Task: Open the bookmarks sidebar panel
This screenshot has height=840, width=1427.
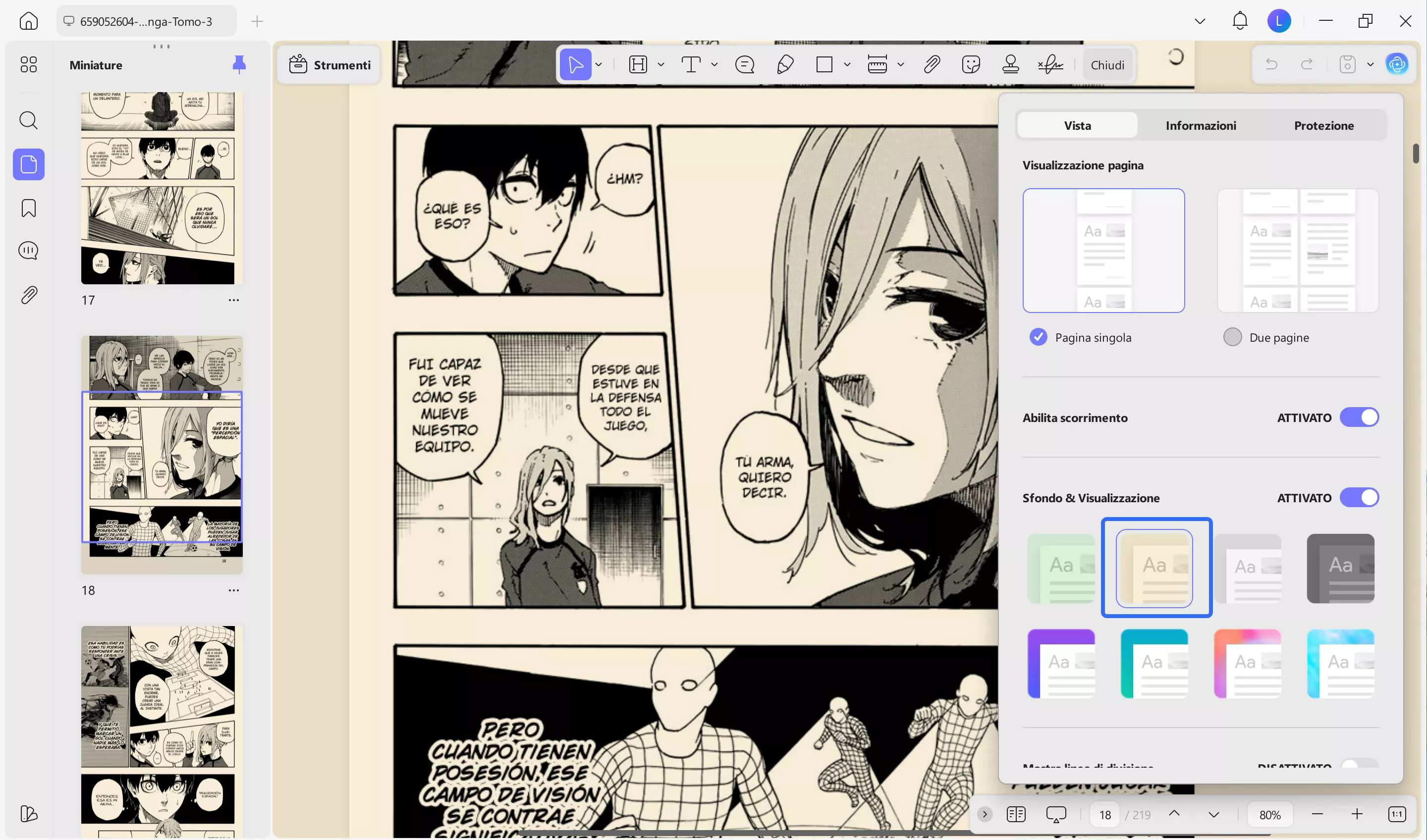Action: click(28, 209)
